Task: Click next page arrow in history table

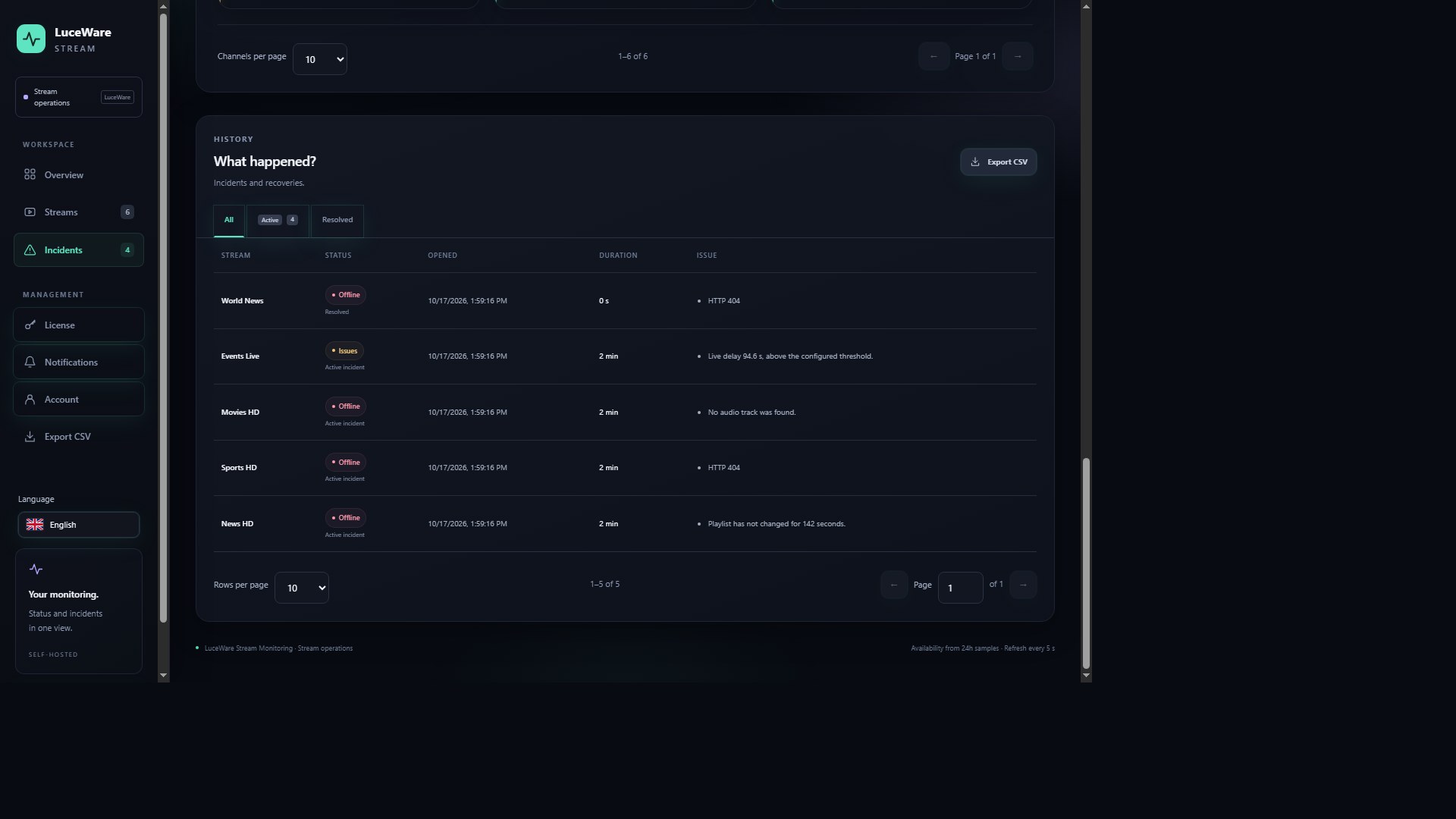Action: (1023, 585)
